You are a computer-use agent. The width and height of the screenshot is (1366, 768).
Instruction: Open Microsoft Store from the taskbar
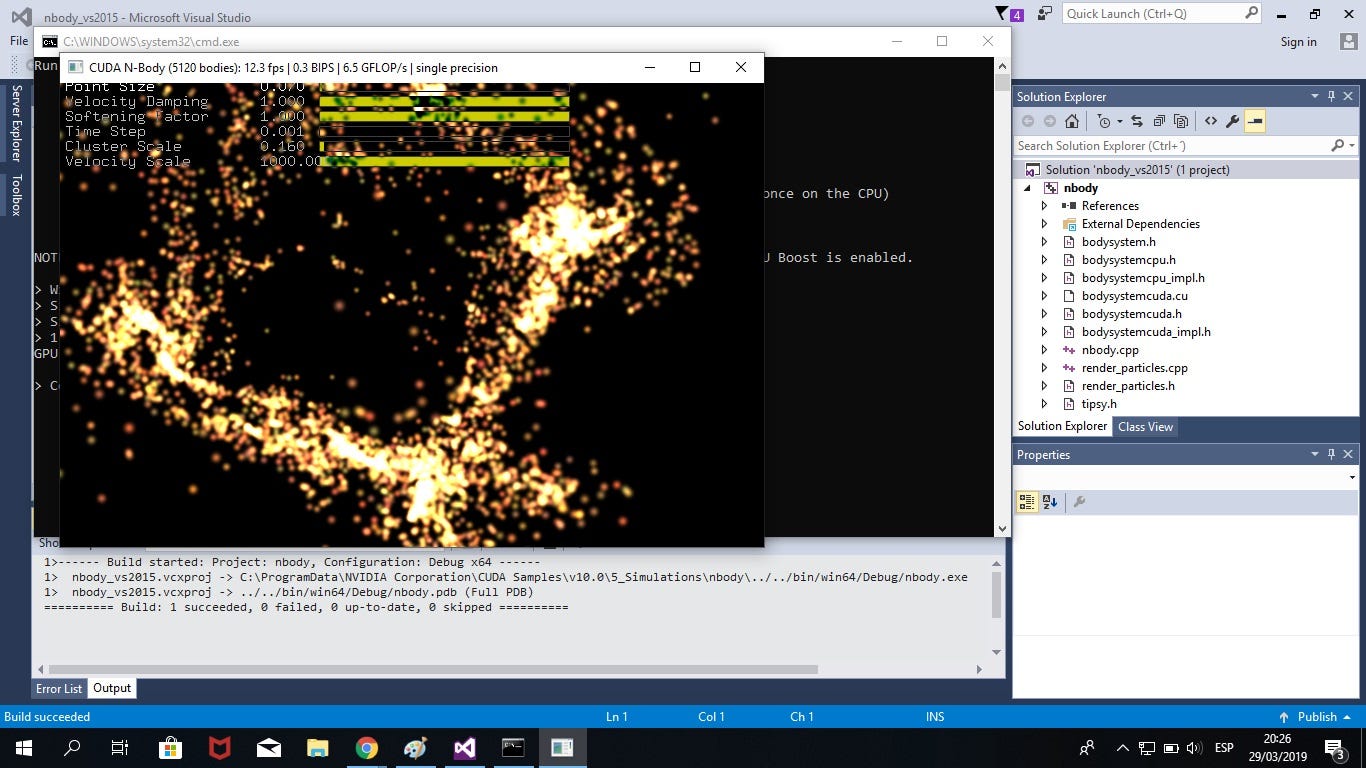[170, 747]
